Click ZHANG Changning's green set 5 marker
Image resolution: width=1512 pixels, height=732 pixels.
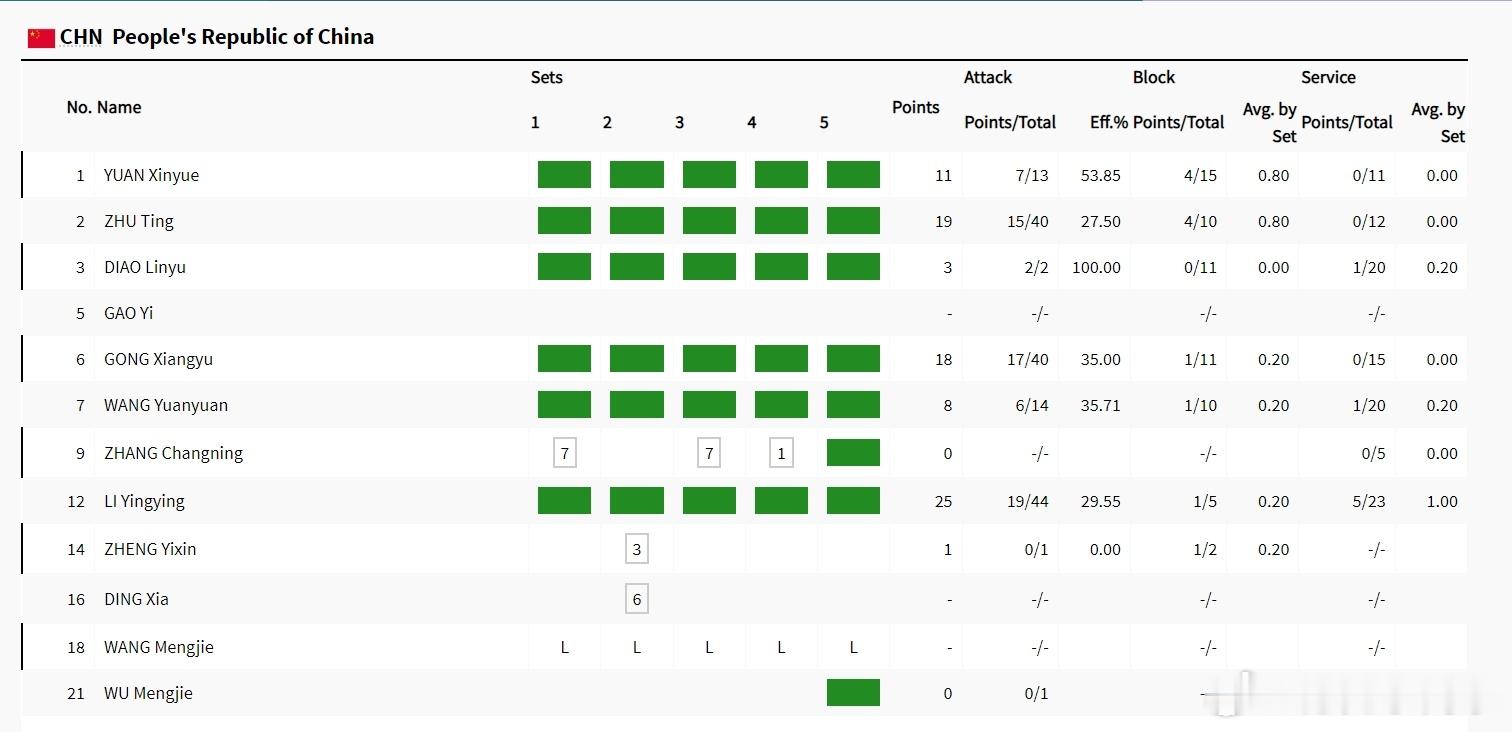pyautogui.click(x=853, y=453)
